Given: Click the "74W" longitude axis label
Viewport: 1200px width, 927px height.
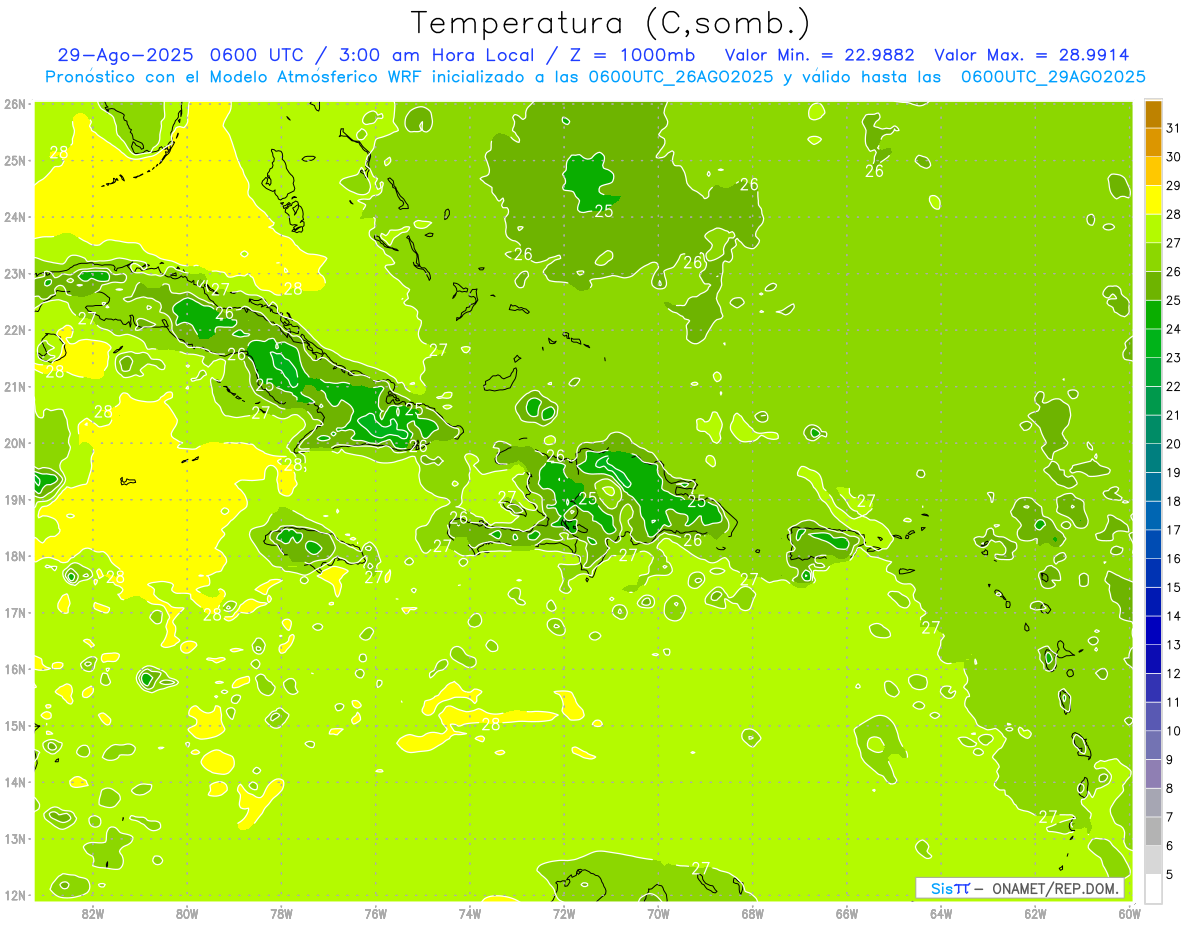Looking at the screenshot, I should pyautogui.click(x=470, y=913).
